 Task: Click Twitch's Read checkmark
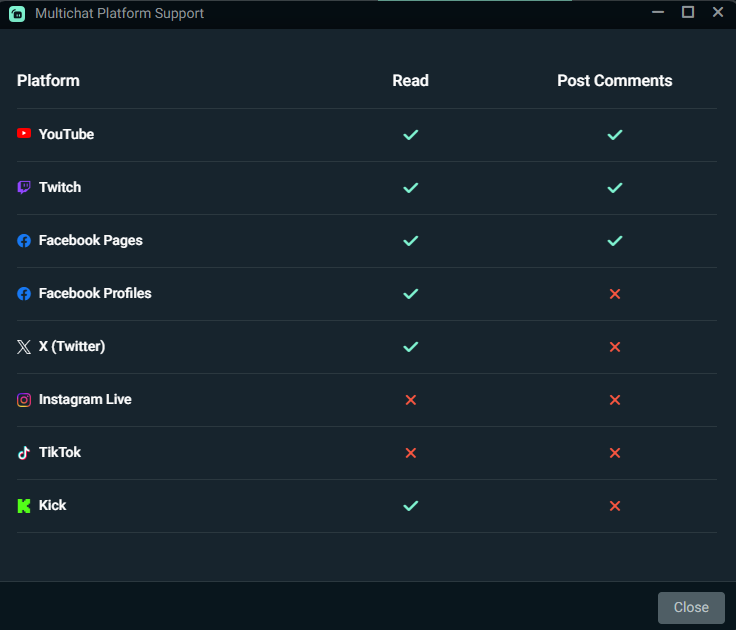411,188
